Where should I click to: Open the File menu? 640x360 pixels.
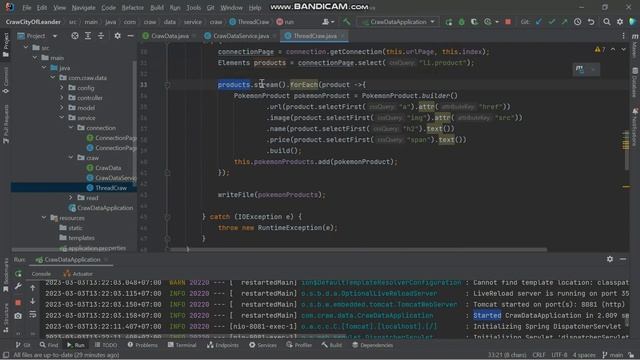(27, 8)
